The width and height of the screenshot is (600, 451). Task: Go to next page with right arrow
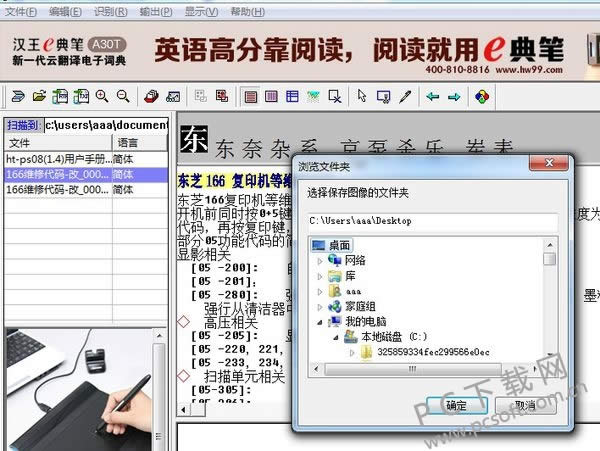tap(454, 97)
